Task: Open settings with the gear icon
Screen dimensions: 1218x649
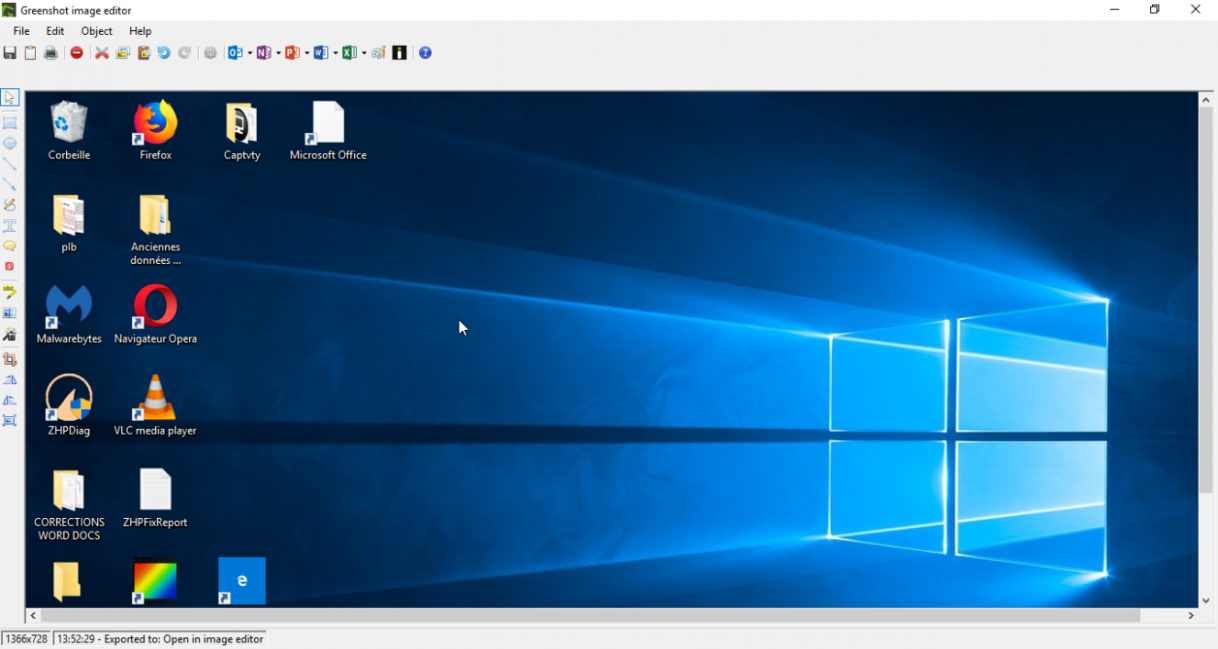Action: (x=210, y=53)
